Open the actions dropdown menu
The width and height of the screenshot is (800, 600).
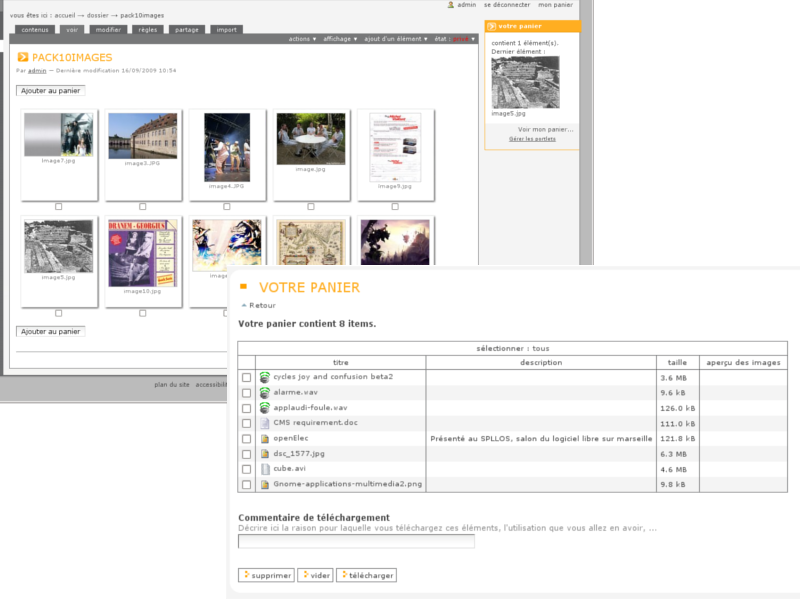[302, 39]
